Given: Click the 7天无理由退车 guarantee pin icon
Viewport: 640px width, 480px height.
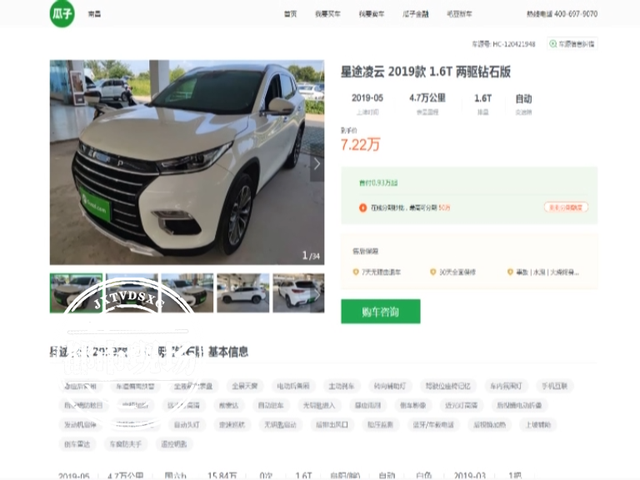Looking at the screenshot, I should pos(356,272).
